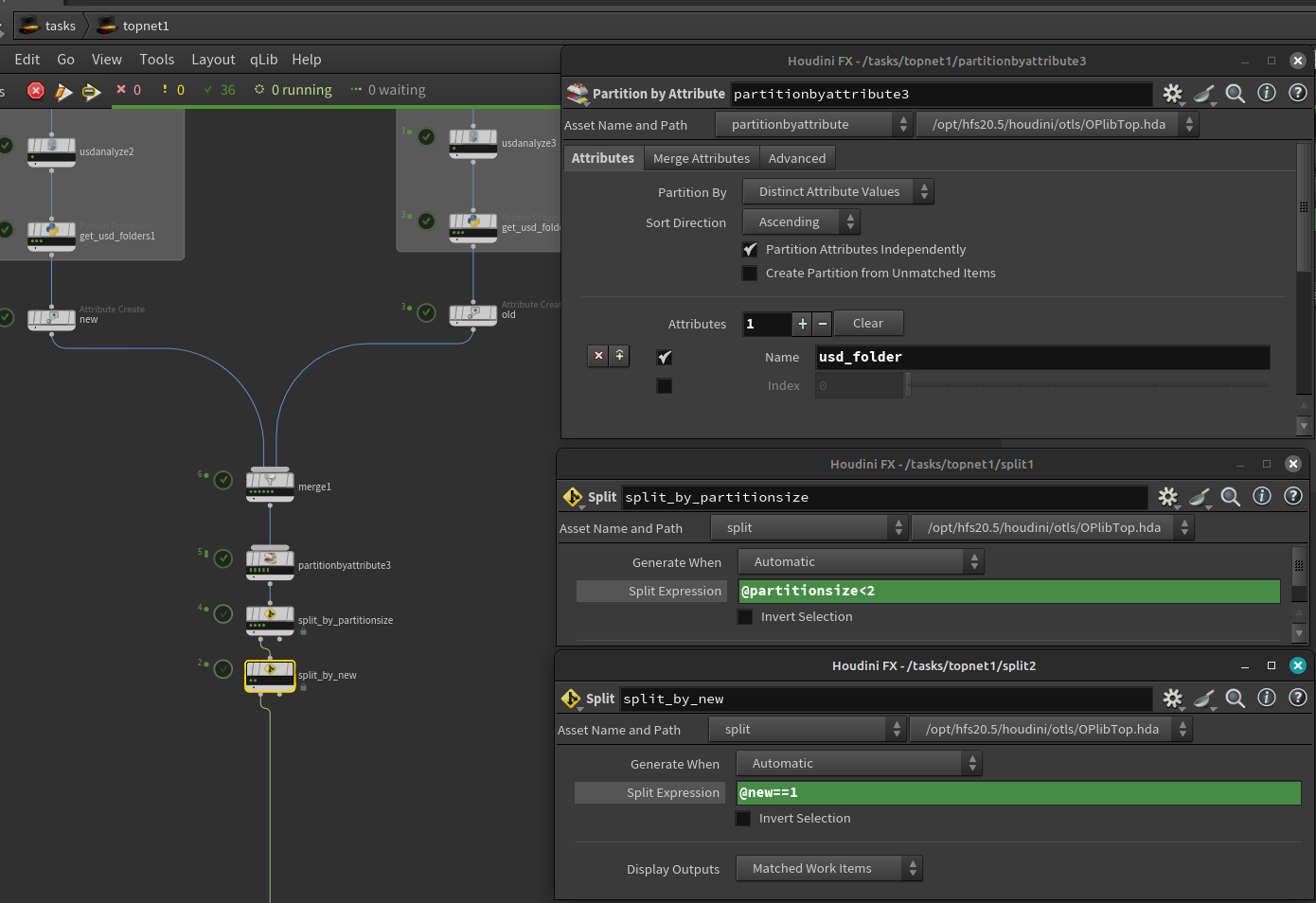Click partitionbyattribute3 node status circle
The image size is (1316, 903).
pos(223,558)
